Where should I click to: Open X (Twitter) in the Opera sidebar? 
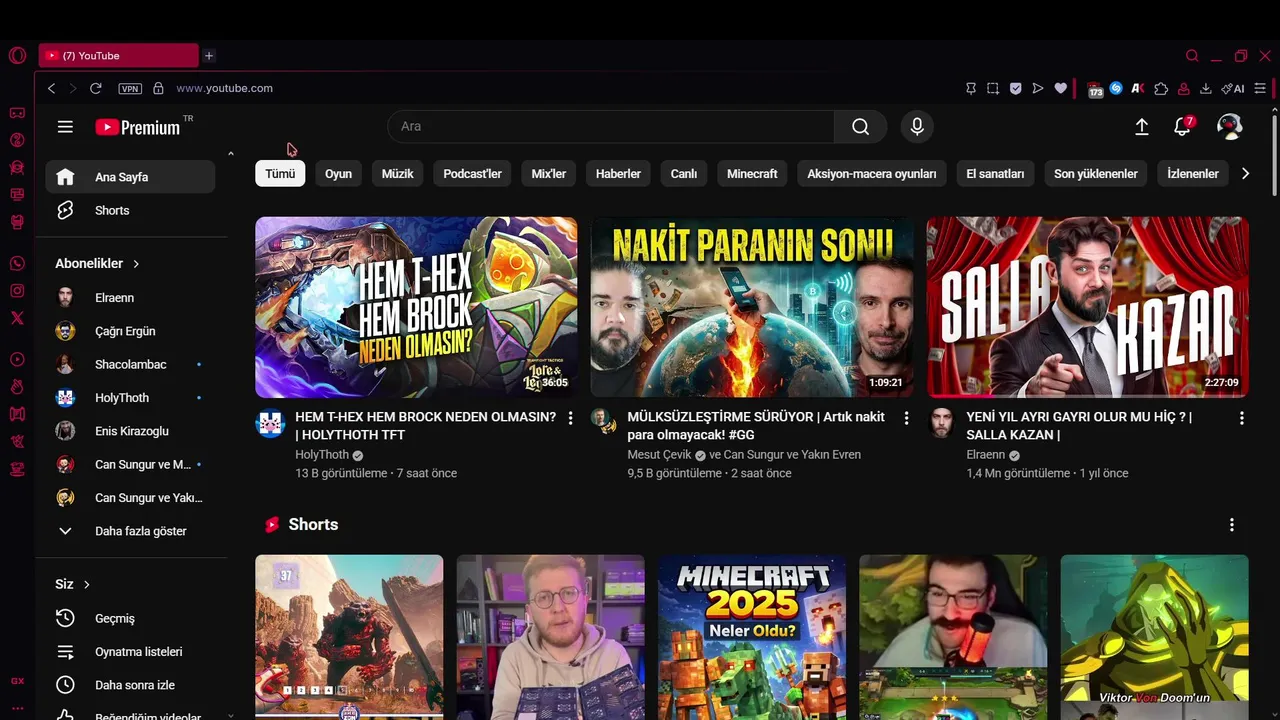[x=17, y=318]
